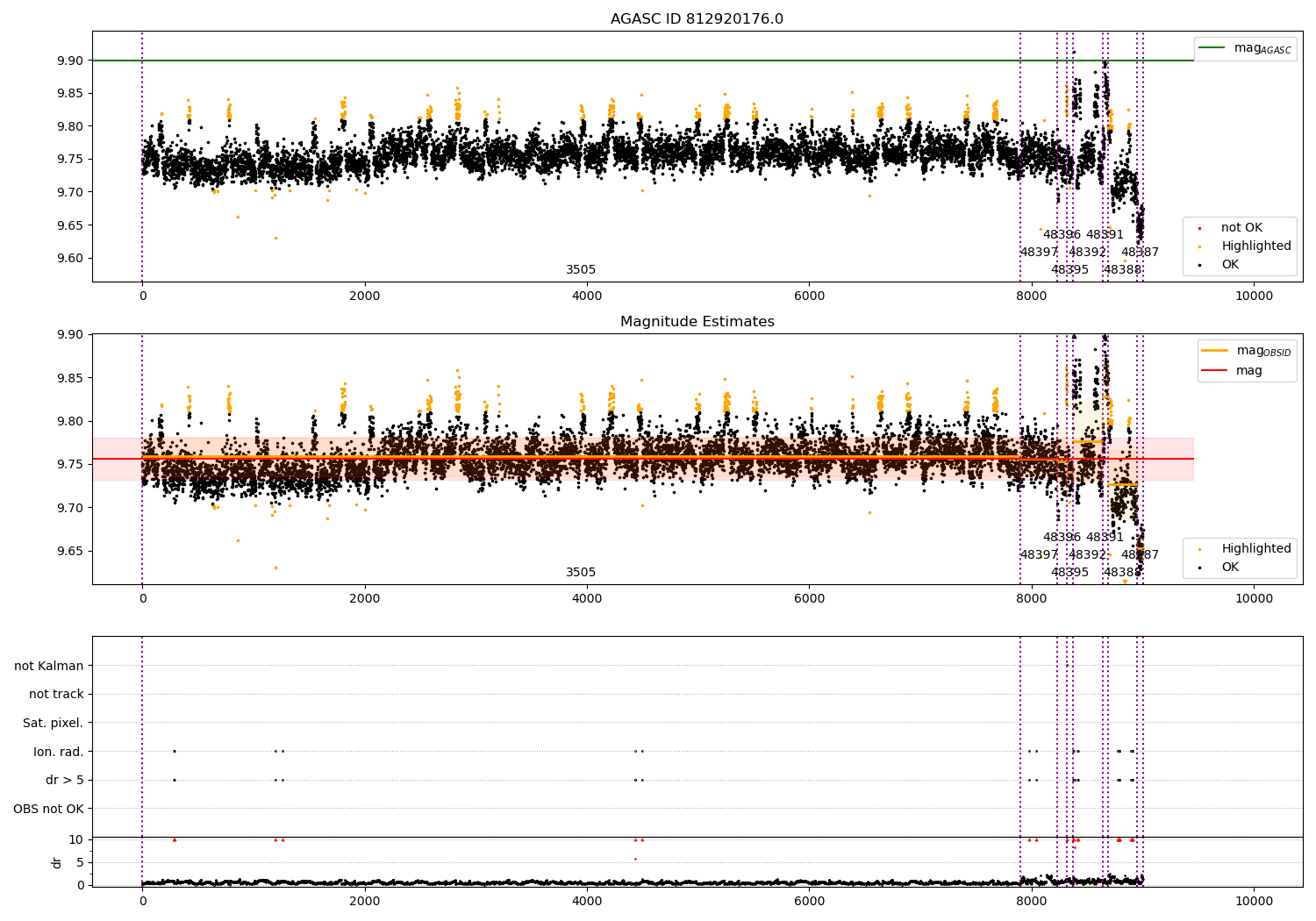
Task: Click observation label 3505 in top plot
Action: [x=580, y=270]
